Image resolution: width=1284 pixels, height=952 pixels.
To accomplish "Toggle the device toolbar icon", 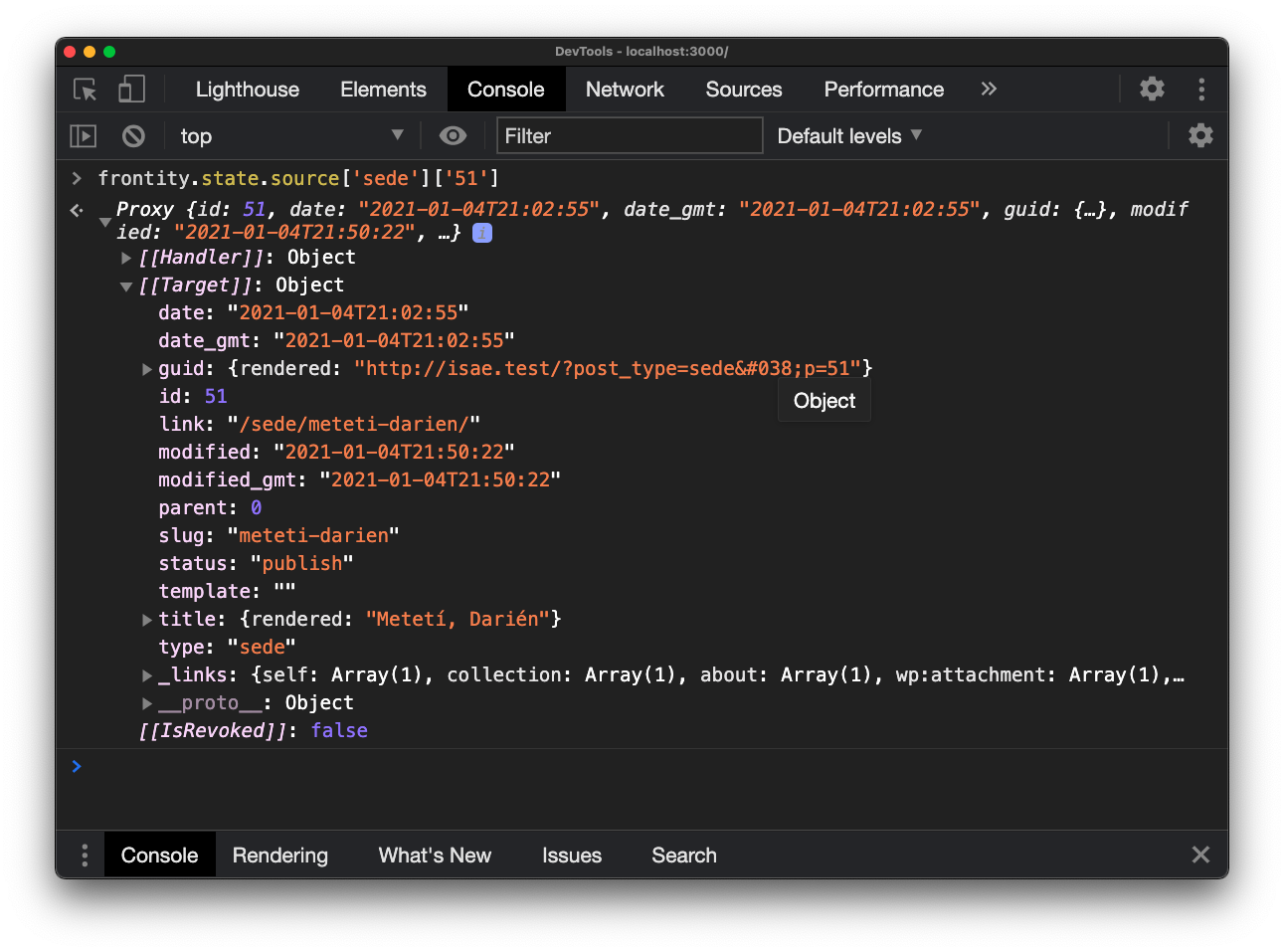I will [x=131, y=90].
